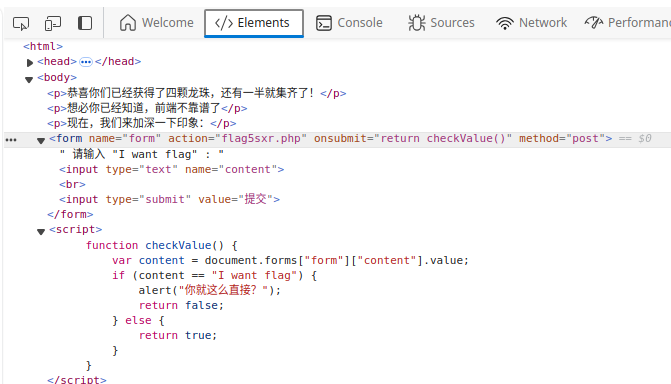Open the three-dot actions beside form row

coord(11,140)
